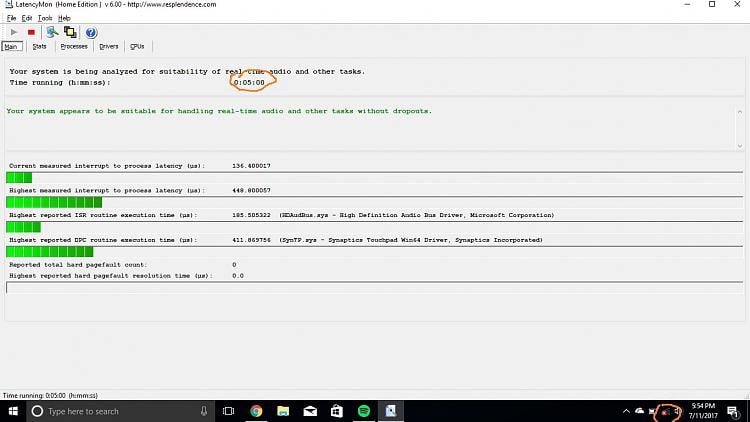Screen dimensions: 750x422
Task: Show hidden system tray icons
Action: (x=626, y=411)
